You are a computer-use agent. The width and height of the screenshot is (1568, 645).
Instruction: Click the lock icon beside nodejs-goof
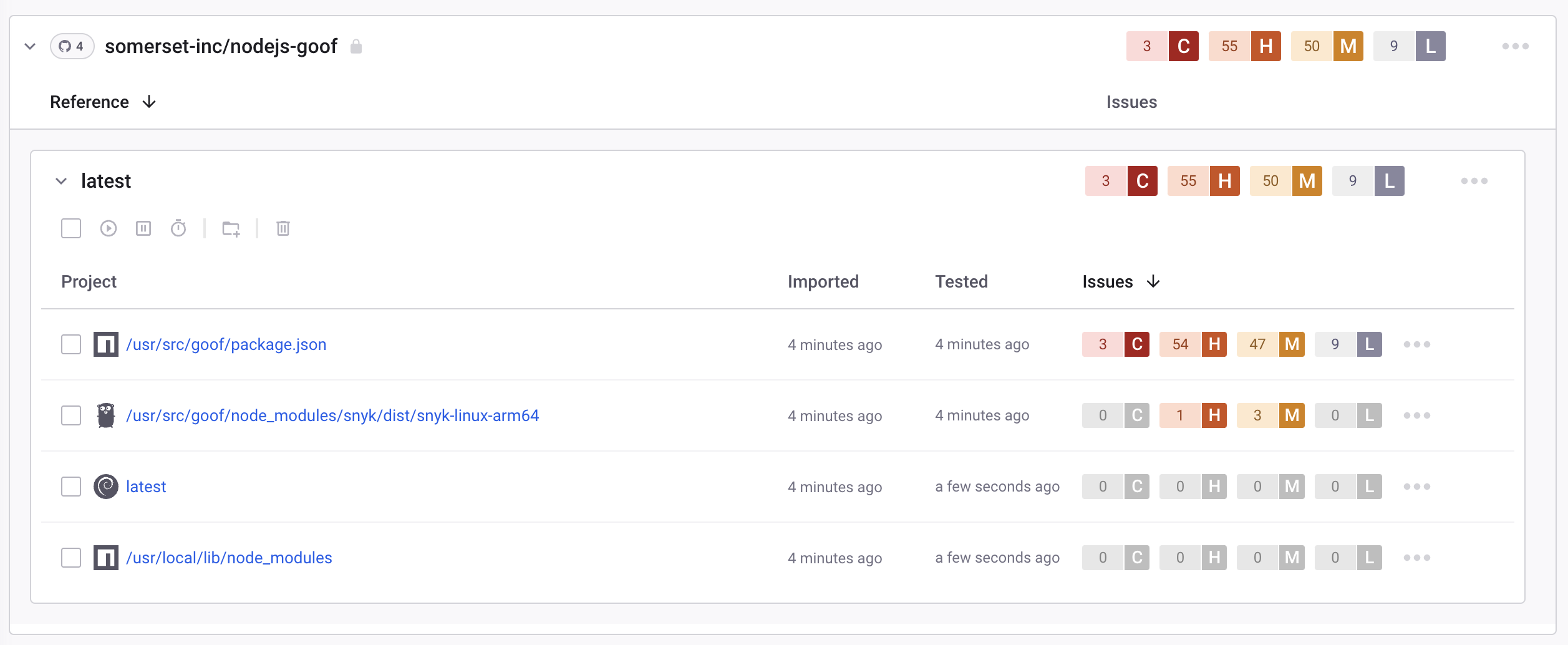356,47
